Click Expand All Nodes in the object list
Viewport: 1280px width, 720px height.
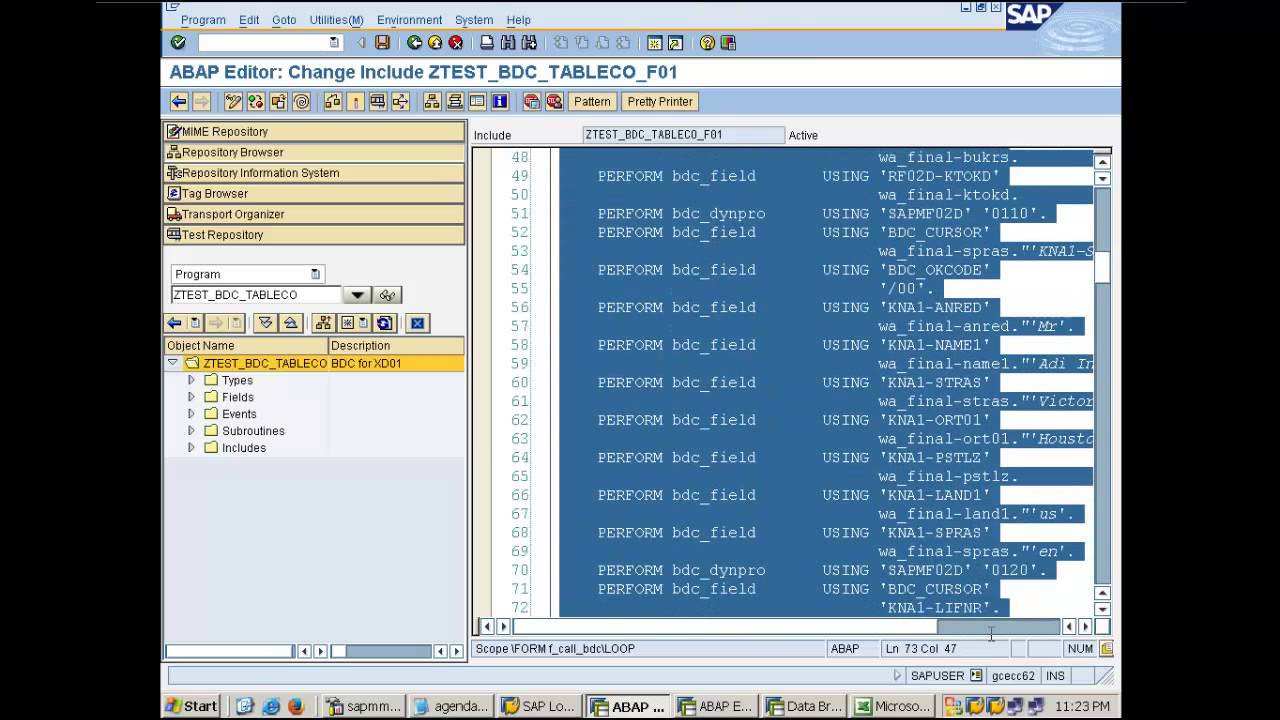[x=265, y=323]
